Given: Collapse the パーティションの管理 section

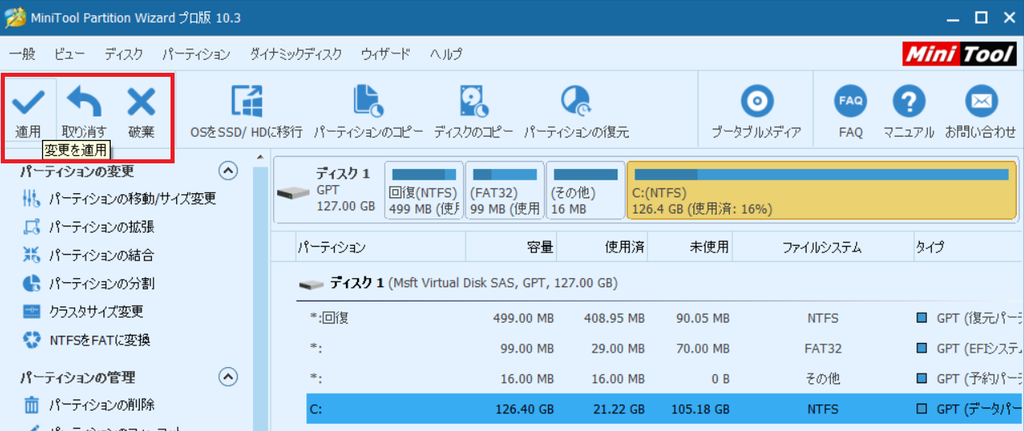Looking at the screenshot, I should click(x=227, y=377).
